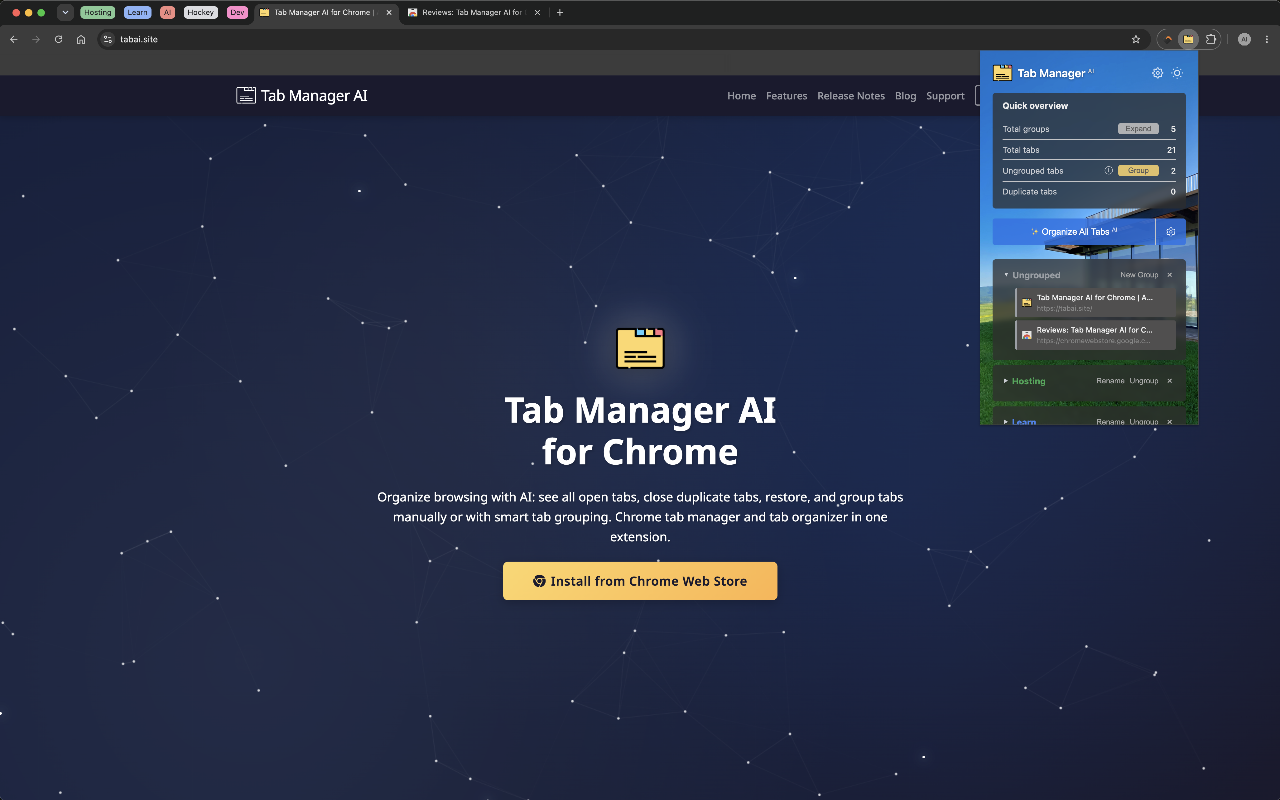
Task: Open the Organize All Tabs settings gear
Action: click(x=1171, y=232)
